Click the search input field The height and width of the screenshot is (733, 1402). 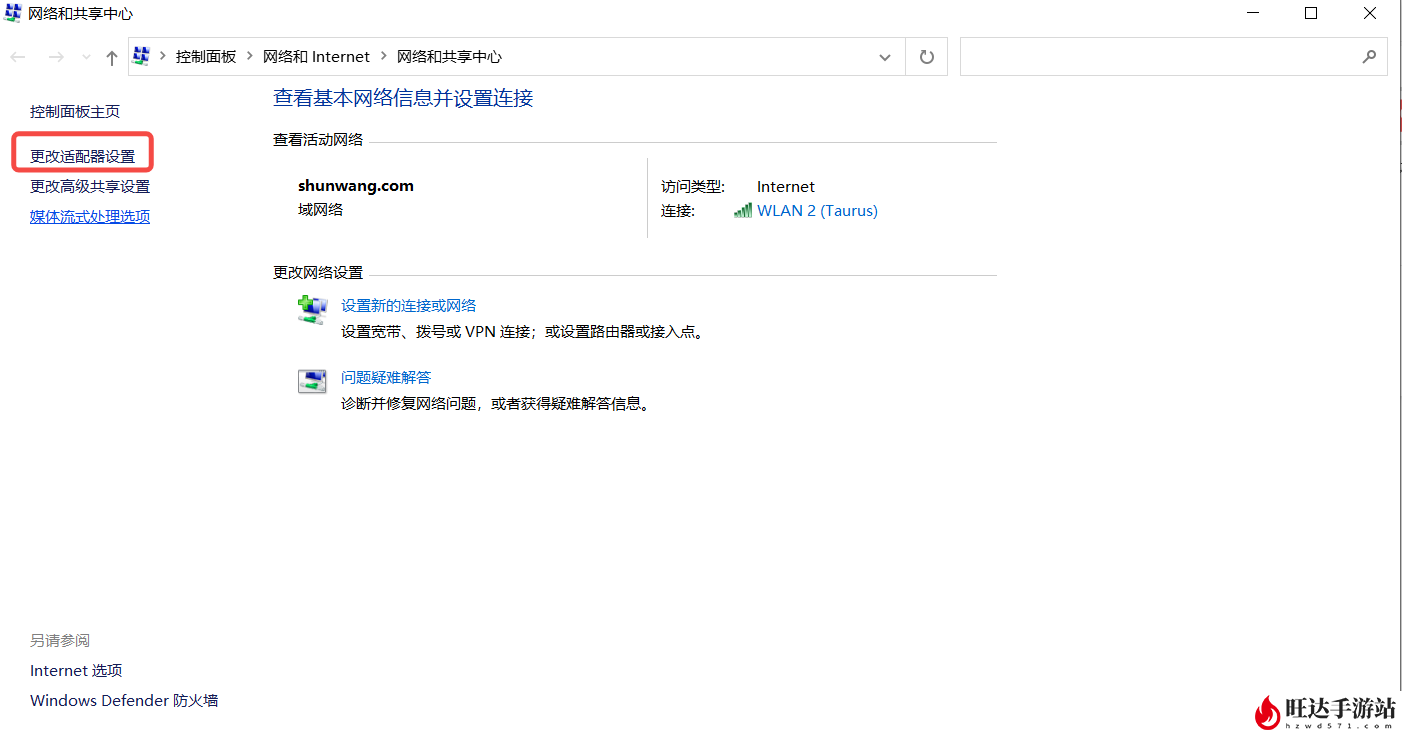coord(1173,57)
